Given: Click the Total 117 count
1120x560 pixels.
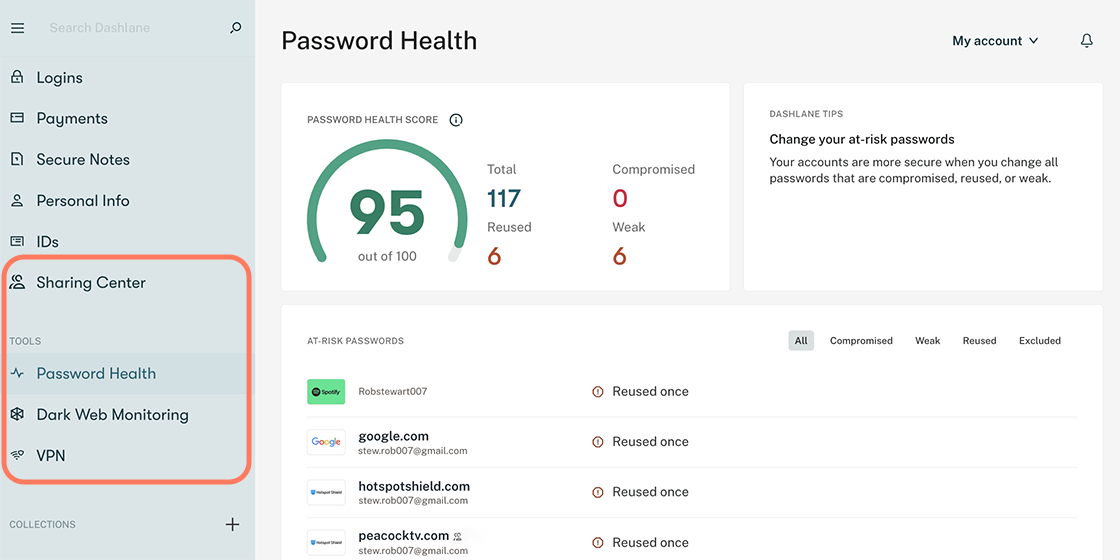Looking at the screenshot, I should tap(504, 198).
